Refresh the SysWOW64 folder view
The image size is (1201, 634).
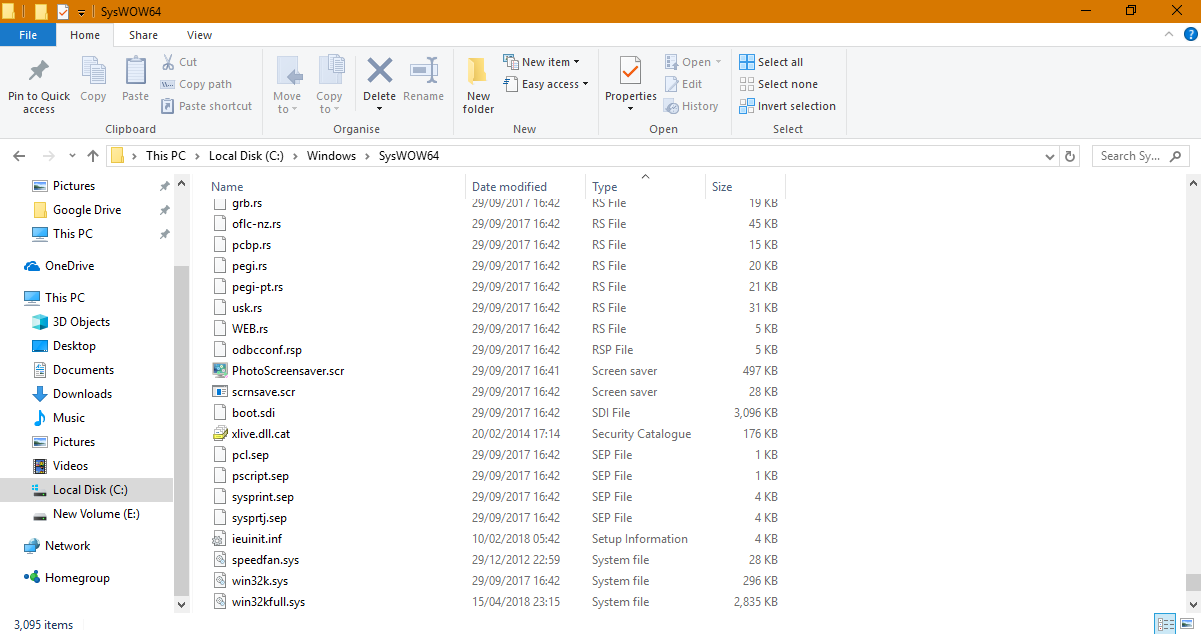pyautogui.click(x=1070, y=156)
